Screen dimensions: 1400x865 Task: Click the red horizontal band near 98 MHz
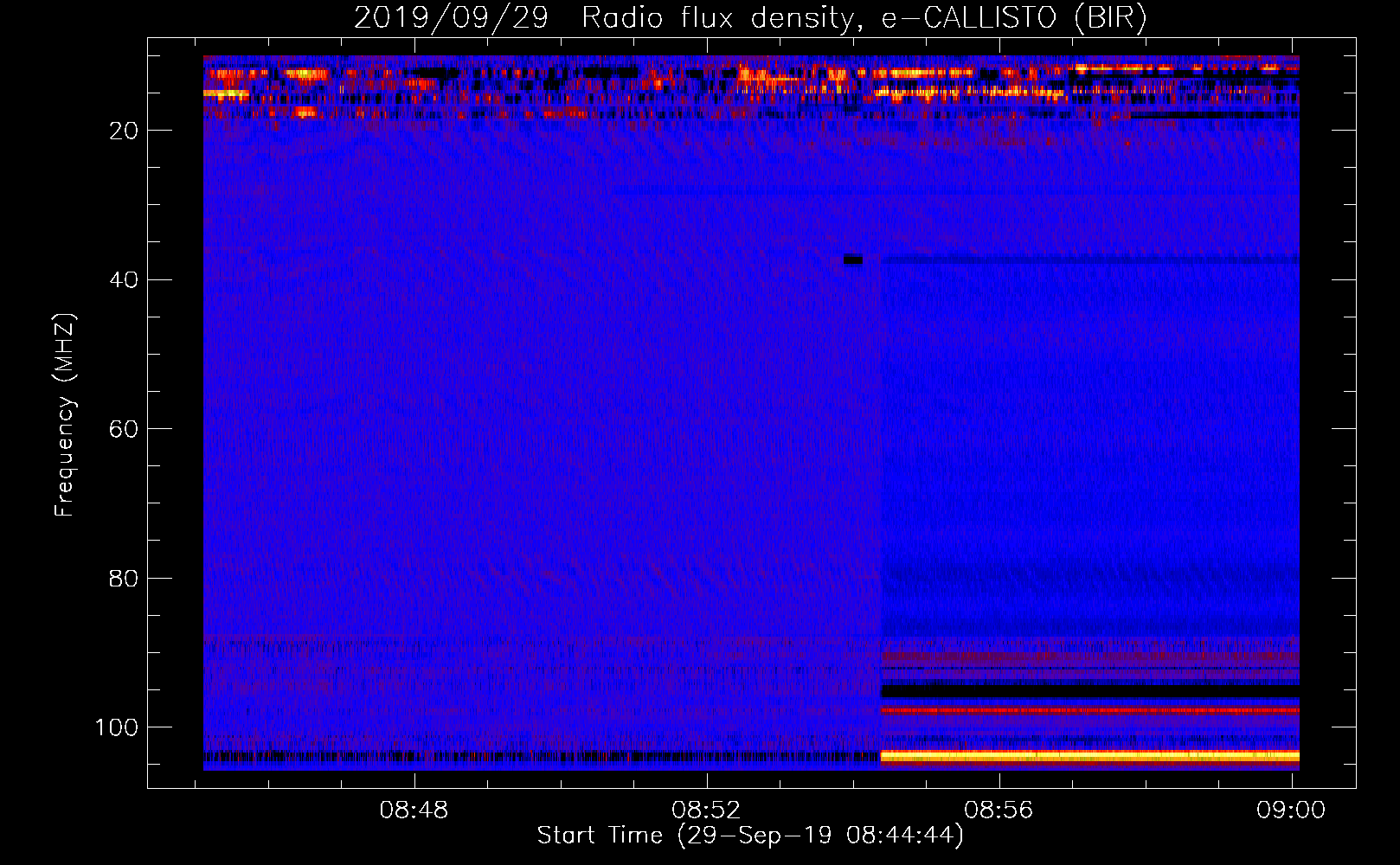pos(1090,711)
